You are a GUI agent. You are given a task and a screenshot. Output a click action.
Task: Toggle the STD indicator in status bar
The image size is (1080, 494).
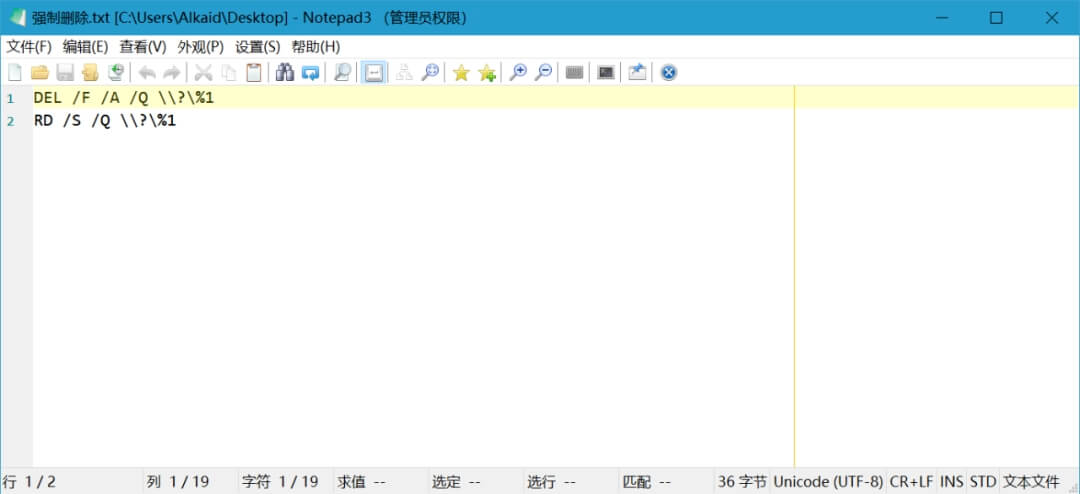(x=983, y=482)
